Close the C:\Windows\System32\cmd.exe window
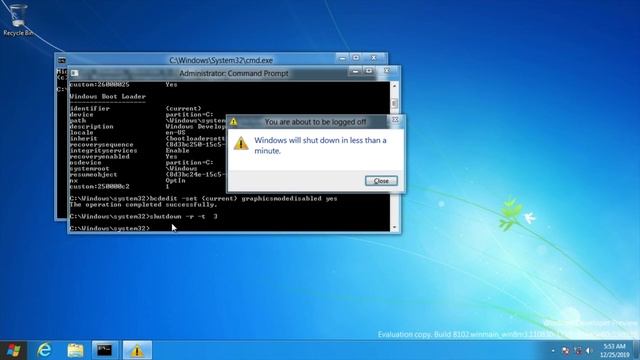This screenshot has height=360, width=640. click(373, 58)
